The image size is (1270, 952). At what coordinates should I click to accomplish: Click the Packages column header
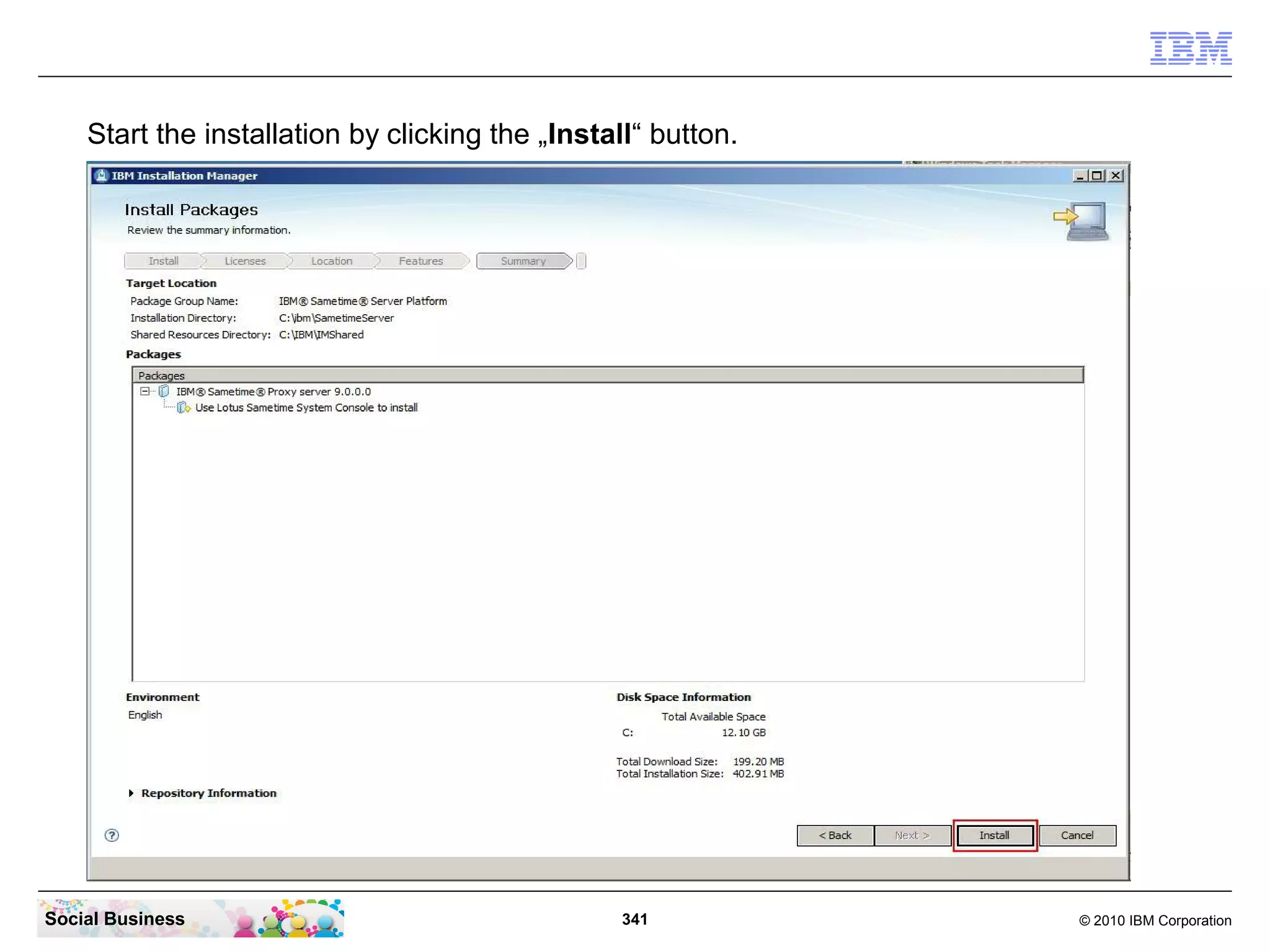[x=608, y=375]
